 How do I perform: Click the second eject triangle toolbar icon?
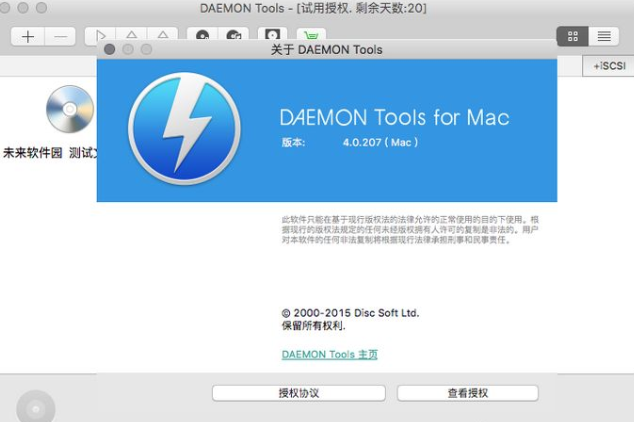[163, 35]
